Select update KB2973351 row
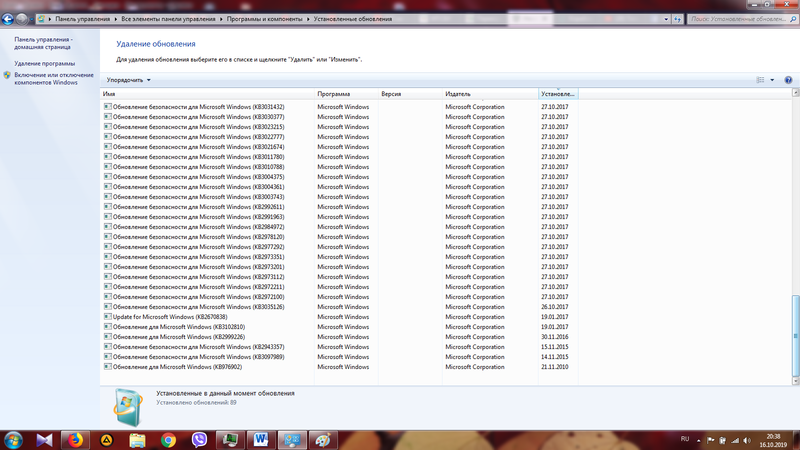 coord(339,257)
